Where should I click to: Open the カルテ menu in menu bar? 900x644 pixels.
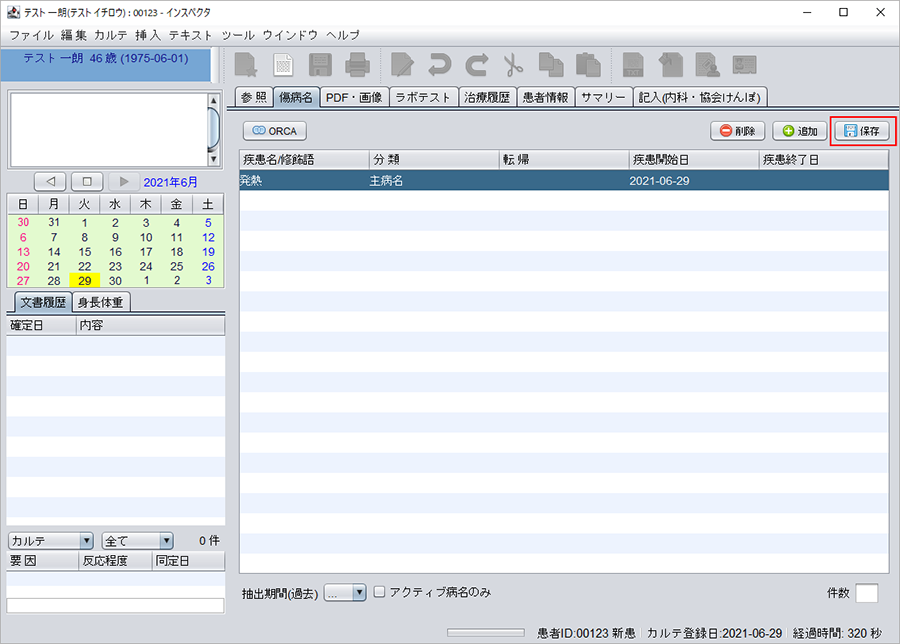(110, 35)
